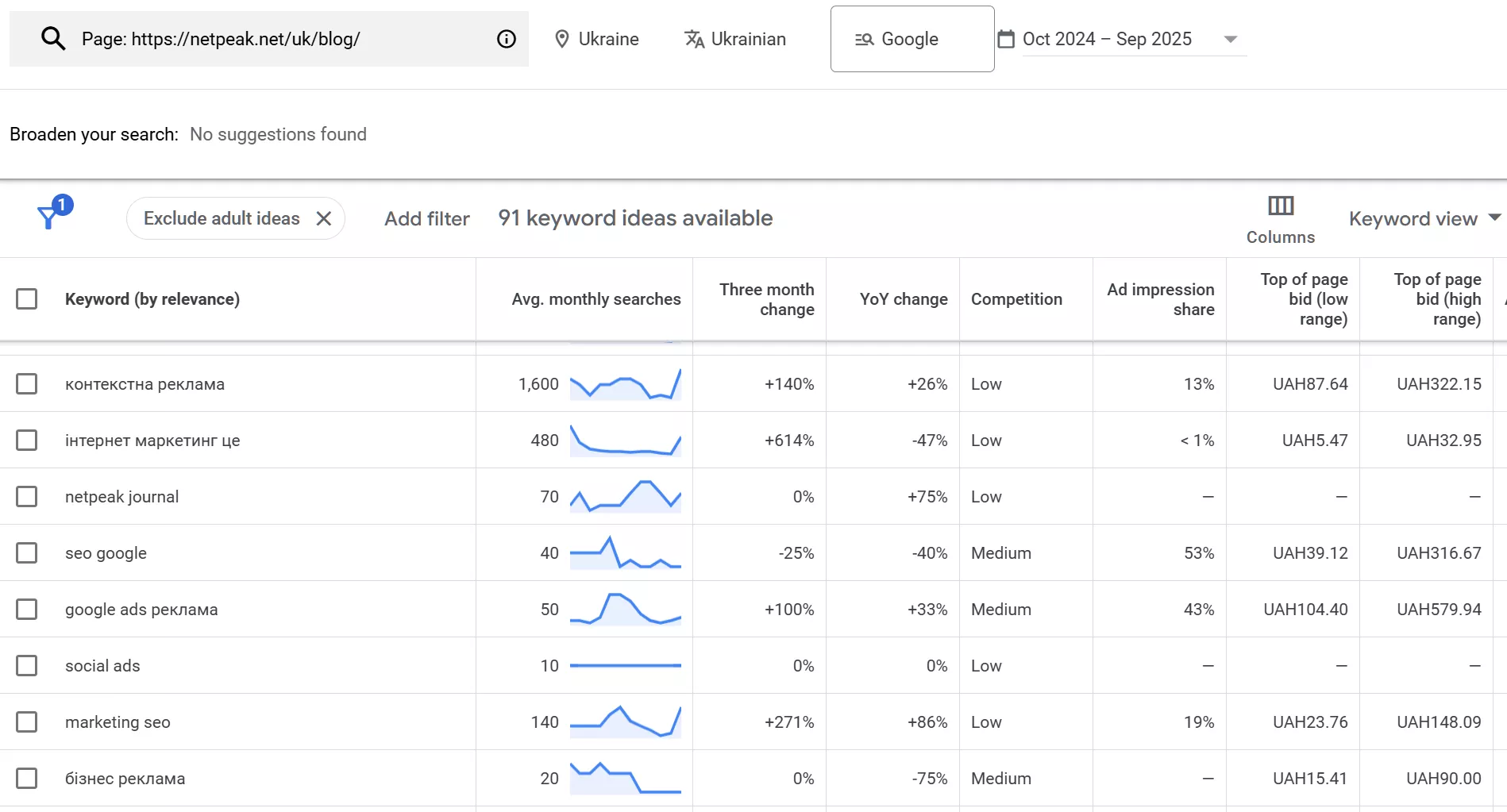Viewport: 1507px width, 812px height.
Task: Click the Google search network icon
Action: 864,40
